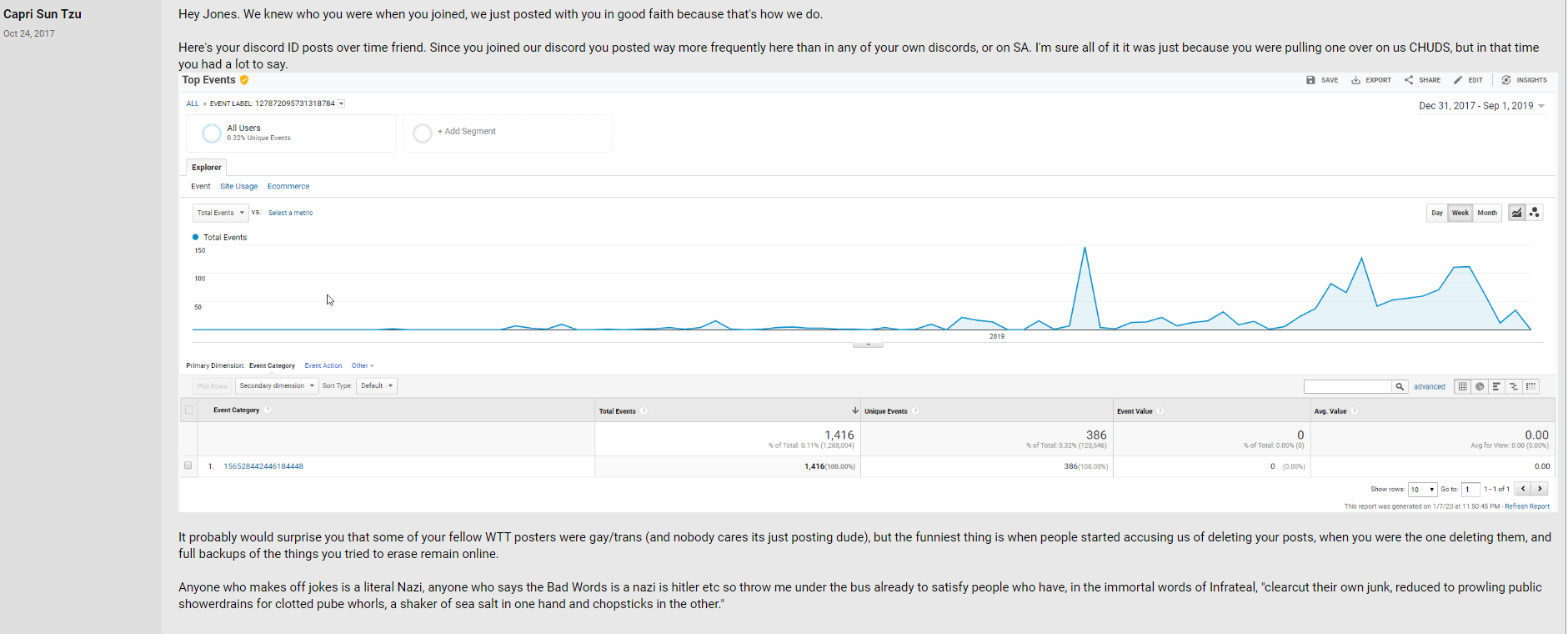1568x634 pixels.
Task: Click the Share report icon
Action: 1409,80
